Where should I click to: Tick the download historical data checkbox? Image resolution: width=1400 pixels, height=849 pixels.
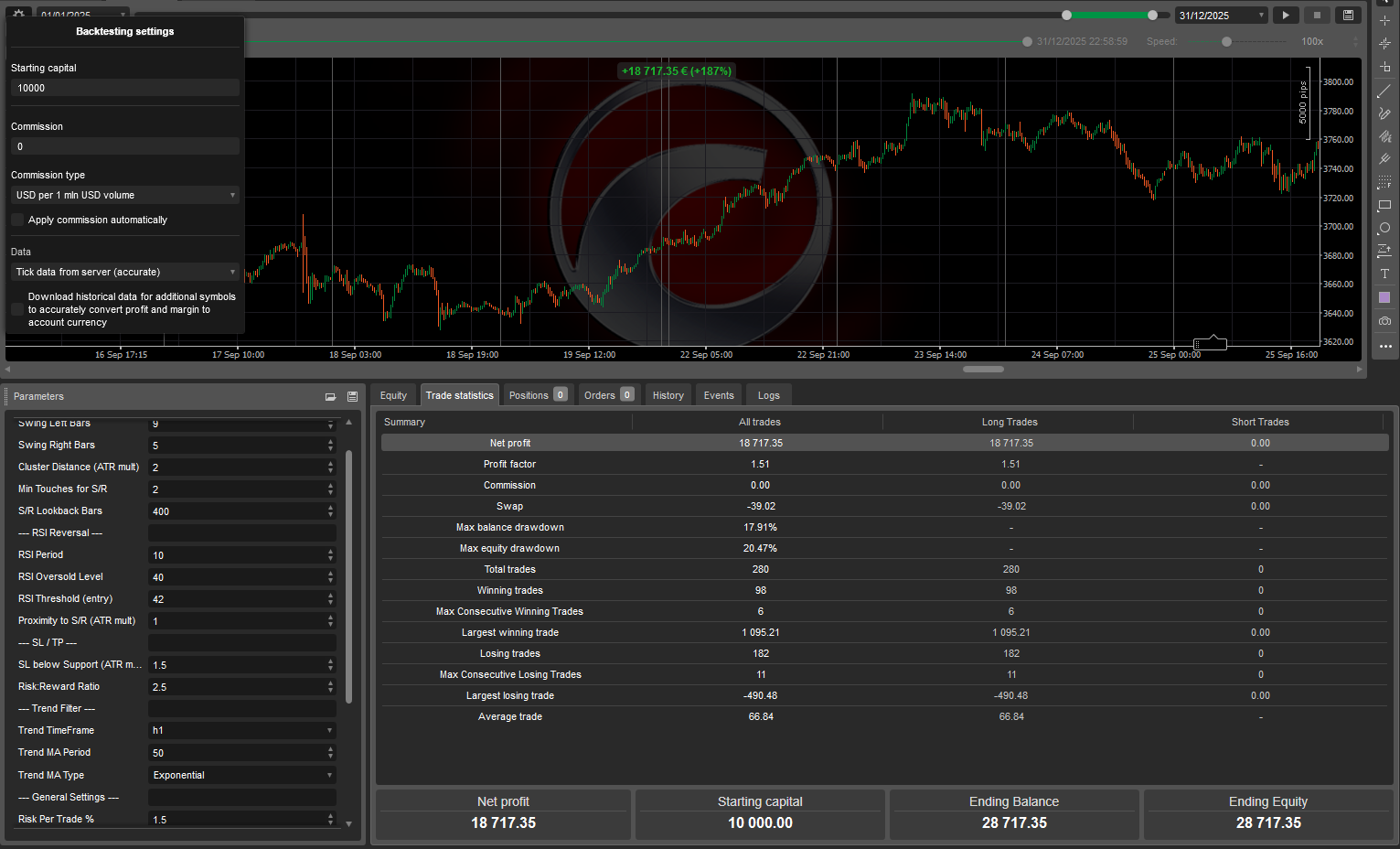point(17,309)
